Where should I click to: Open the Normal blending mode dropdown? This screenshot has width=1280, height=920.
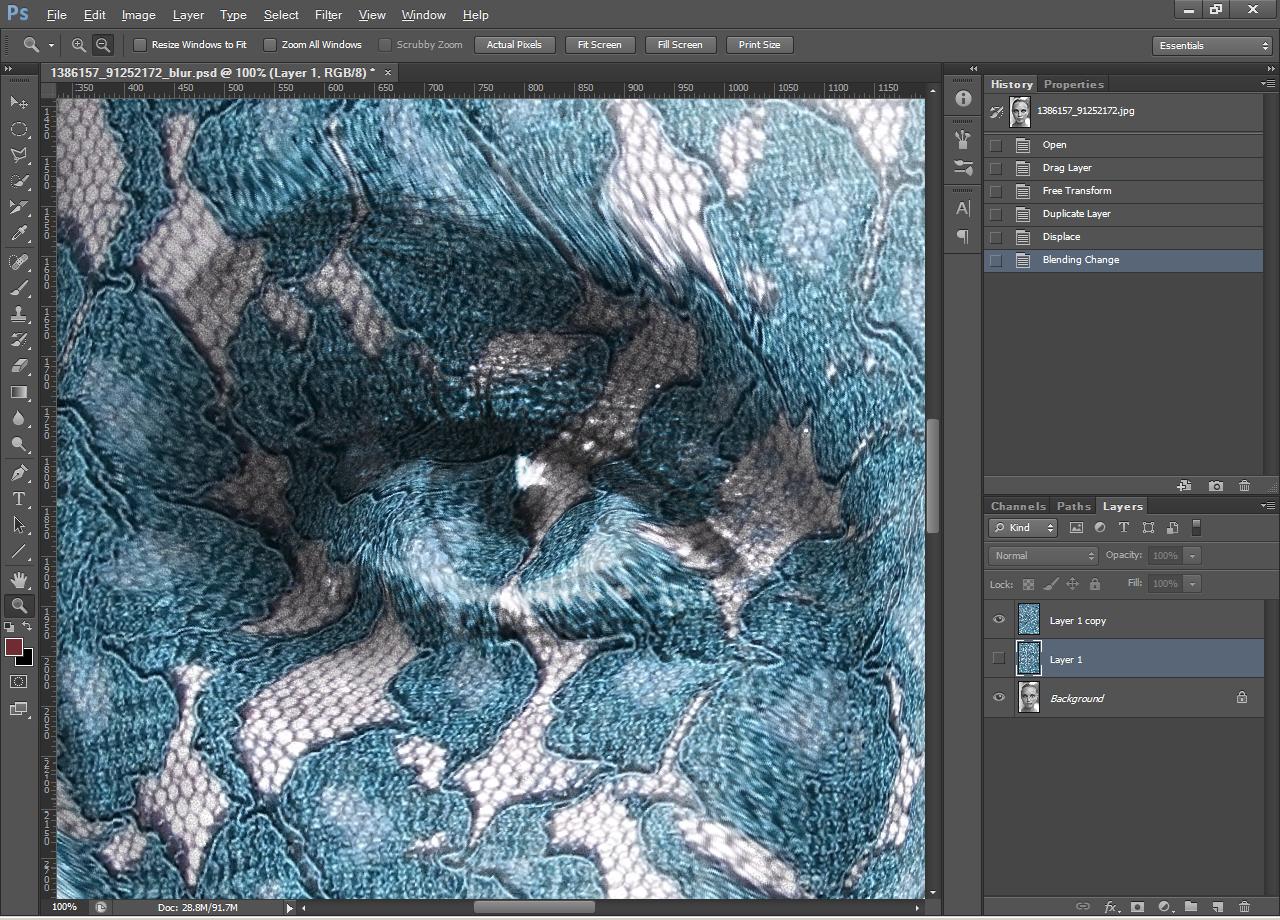point(1043,555)
